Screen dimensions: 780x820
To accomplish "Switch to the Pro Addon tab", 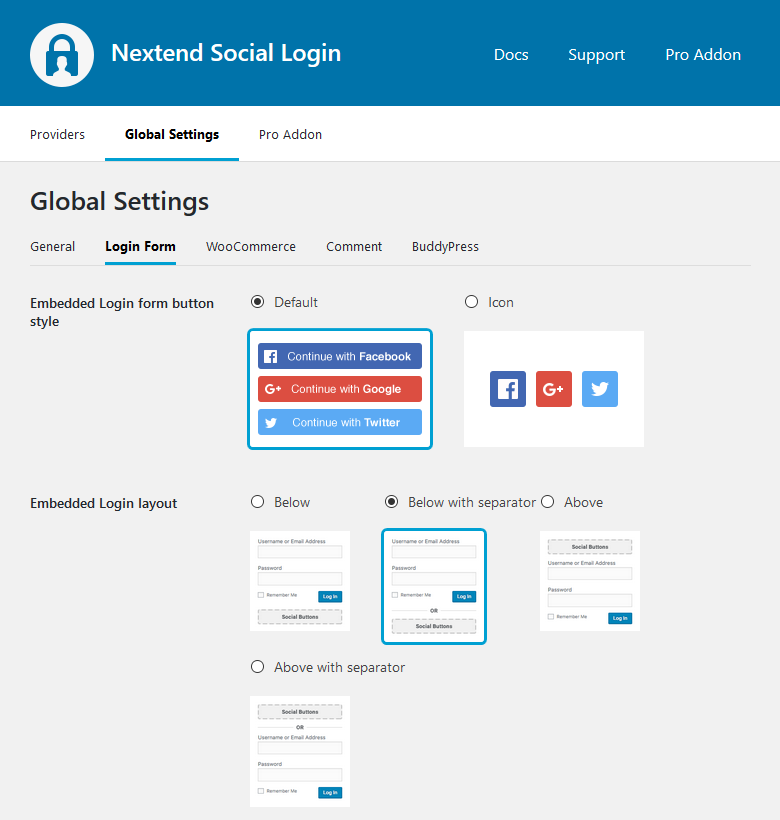I will pos(290,134).
